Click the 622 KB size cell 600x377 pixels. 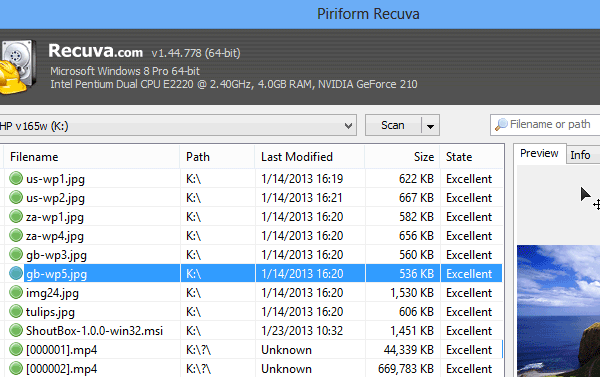(416, 179)
